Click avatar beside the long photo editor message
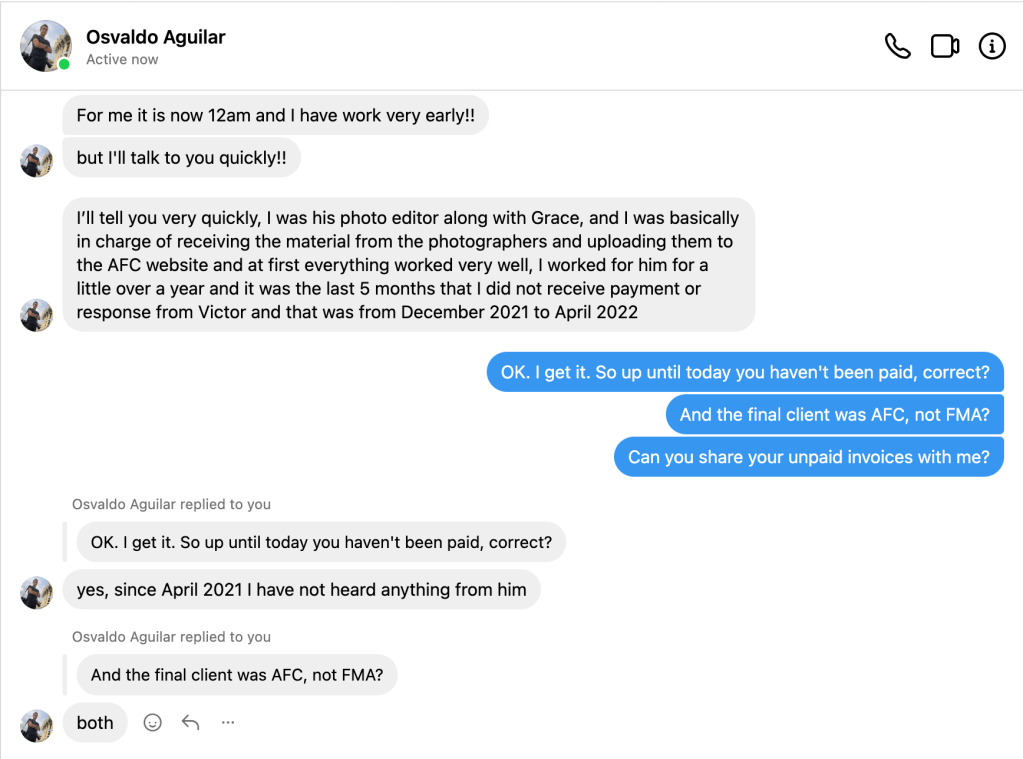Image resolution: width=1023 pixels, height=759 pixels. (x=36, y=314)
